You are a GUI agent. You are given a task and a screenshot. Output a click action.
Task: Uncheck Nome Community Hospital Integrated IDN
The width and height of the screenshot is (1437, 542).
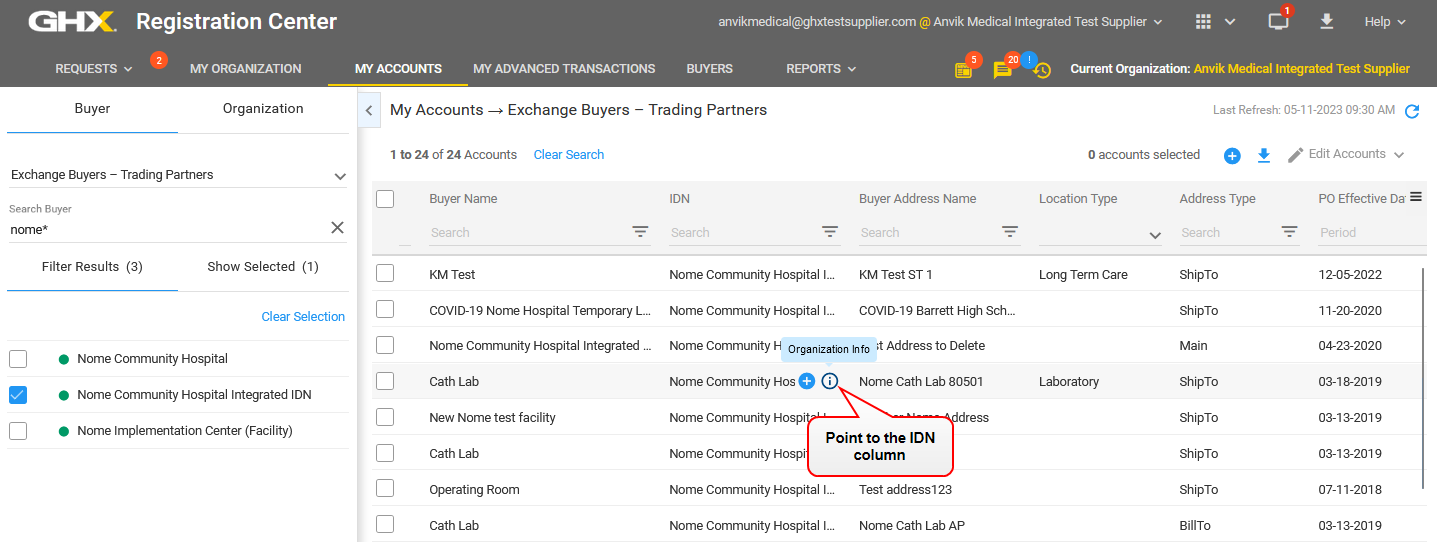pos(18,395)
